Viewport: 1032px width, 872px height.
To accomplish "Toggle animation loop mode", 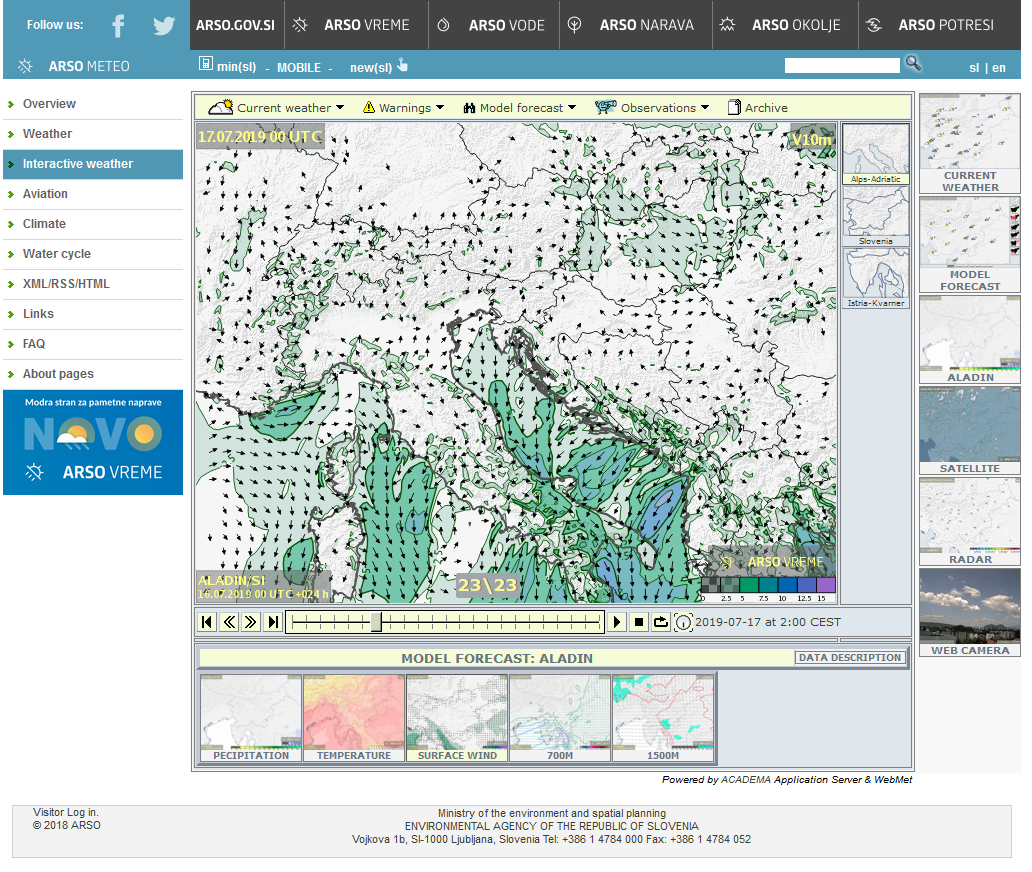I will [661, 622].
